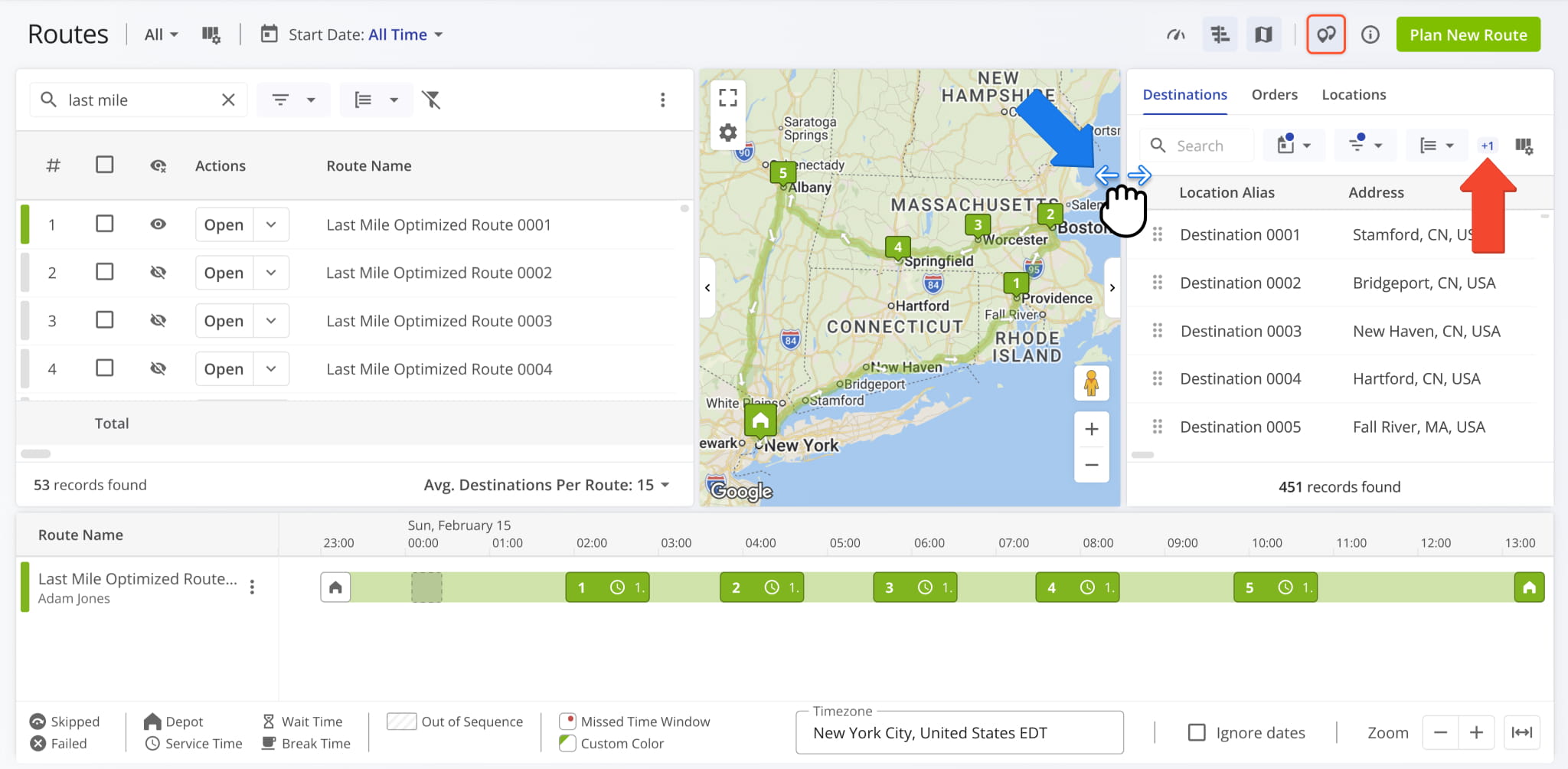
Task: Select all routes with the header checkbox
Action: 105,165
